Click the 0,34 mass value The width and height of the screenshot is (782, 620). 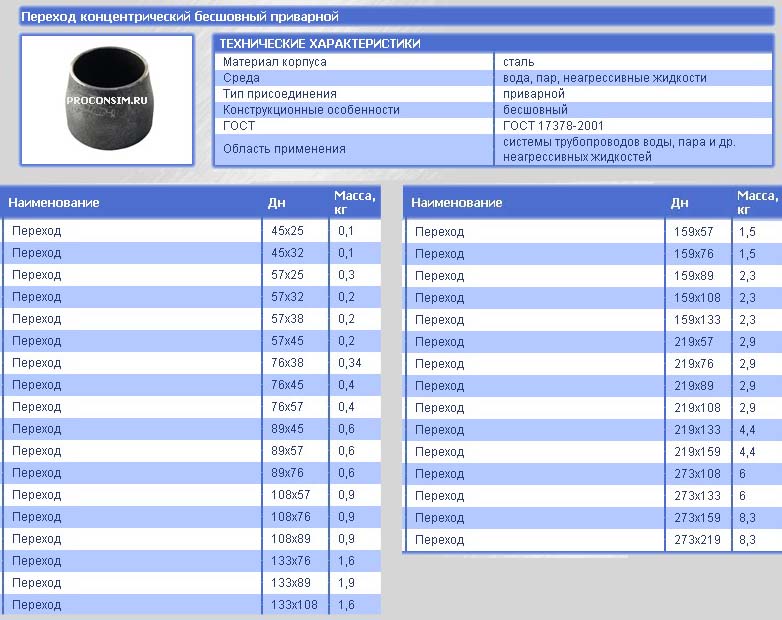coord(349,363)
